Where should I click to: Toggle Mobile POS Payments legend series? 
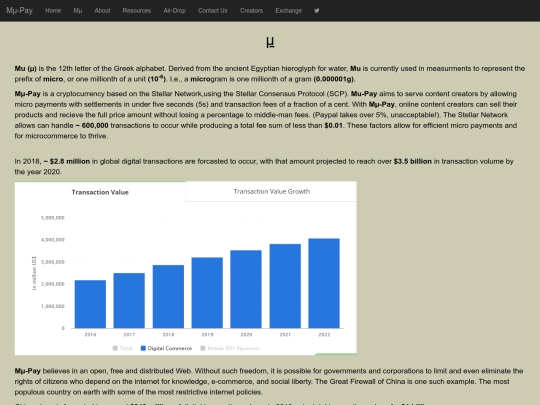[x=230, y=348]
